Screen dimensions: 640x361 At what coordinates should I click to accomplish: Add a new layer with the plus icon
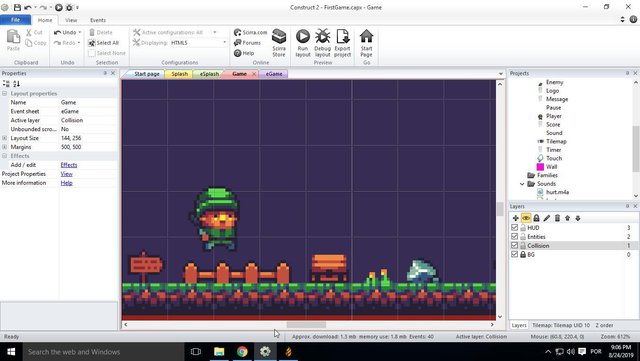[516, 218]
